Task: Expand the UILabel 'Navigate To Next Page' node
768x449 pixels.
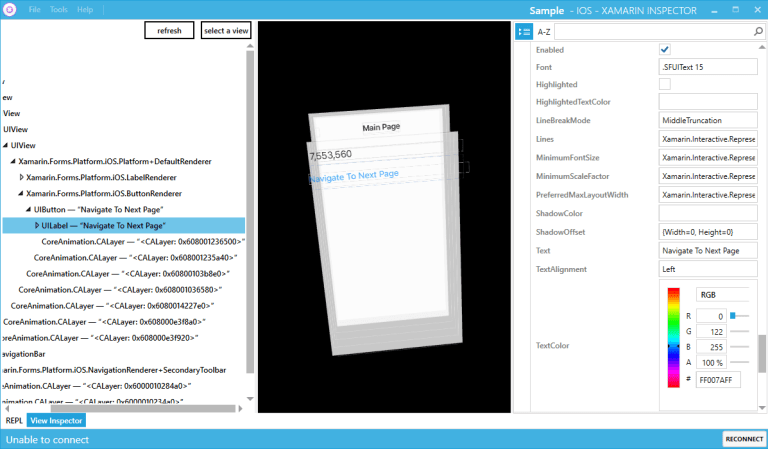Action: point(37,226)
